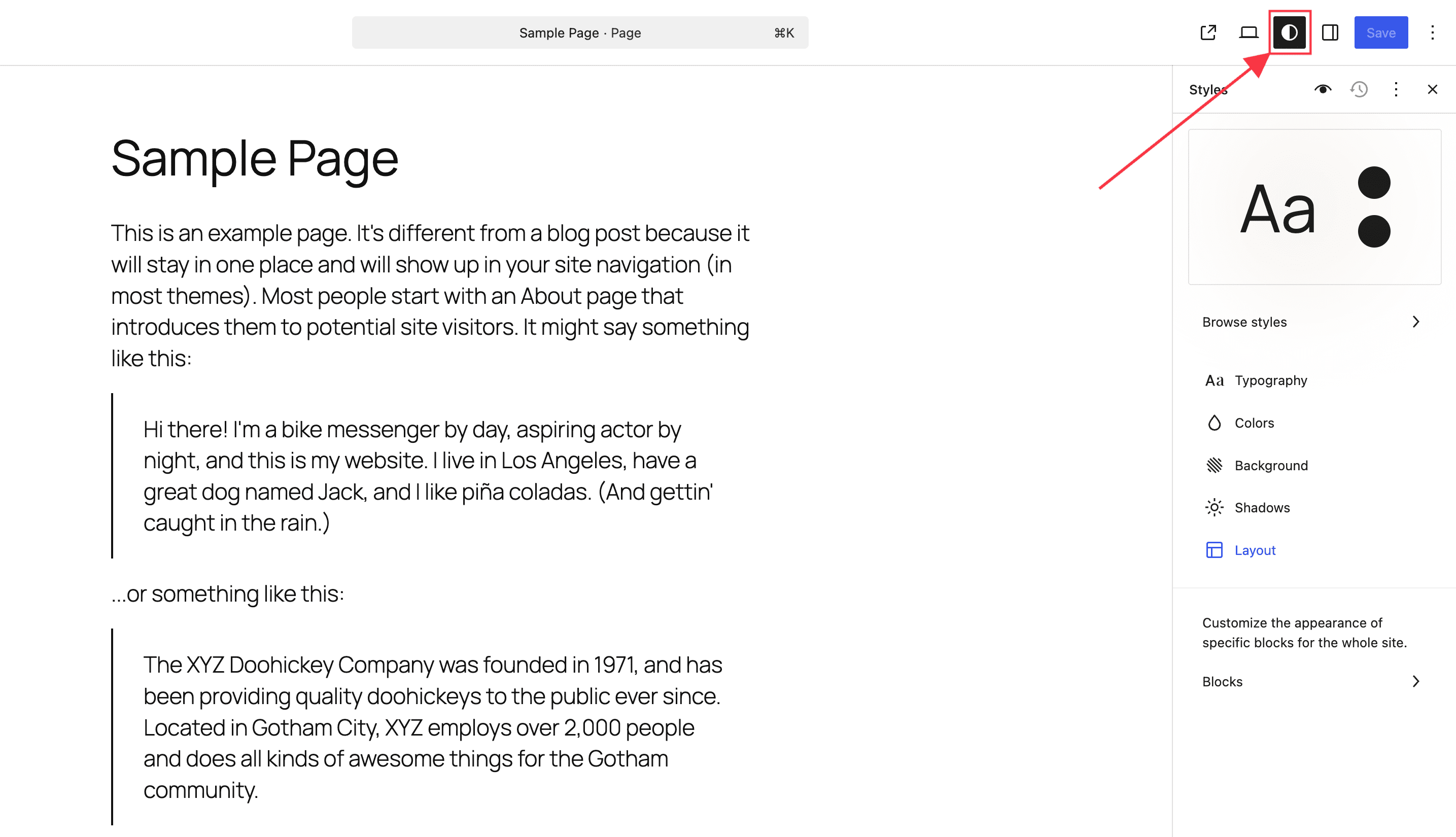The height and width of the screenshot is (837, 1456).
Task: Toggle the Styles half-circle button
Action: click(x=1289, y=33)
